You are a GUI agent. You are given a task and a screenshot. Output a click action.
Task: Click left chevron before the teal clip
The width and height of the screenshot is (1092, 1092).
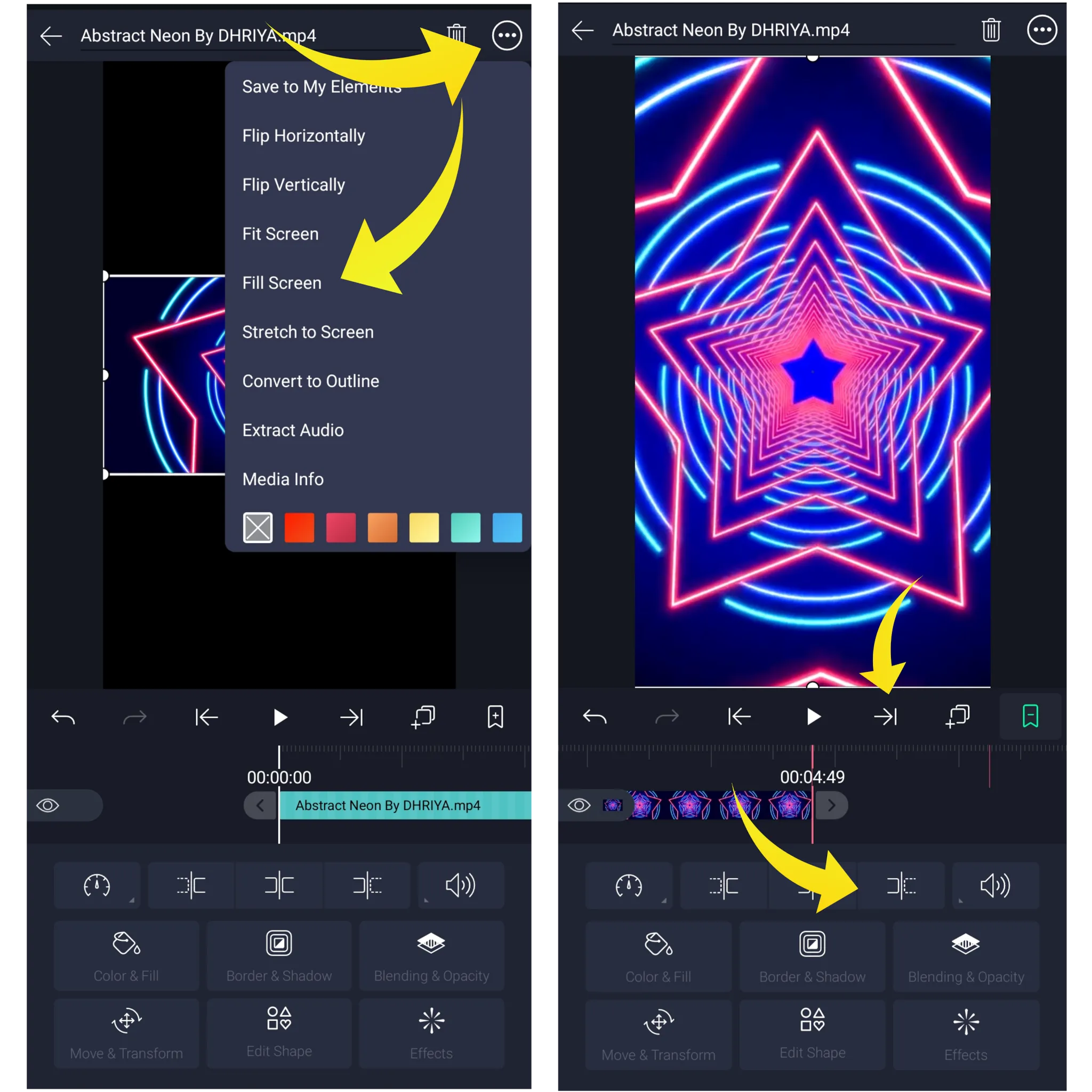pyautogui.click(x=260, y=806)
